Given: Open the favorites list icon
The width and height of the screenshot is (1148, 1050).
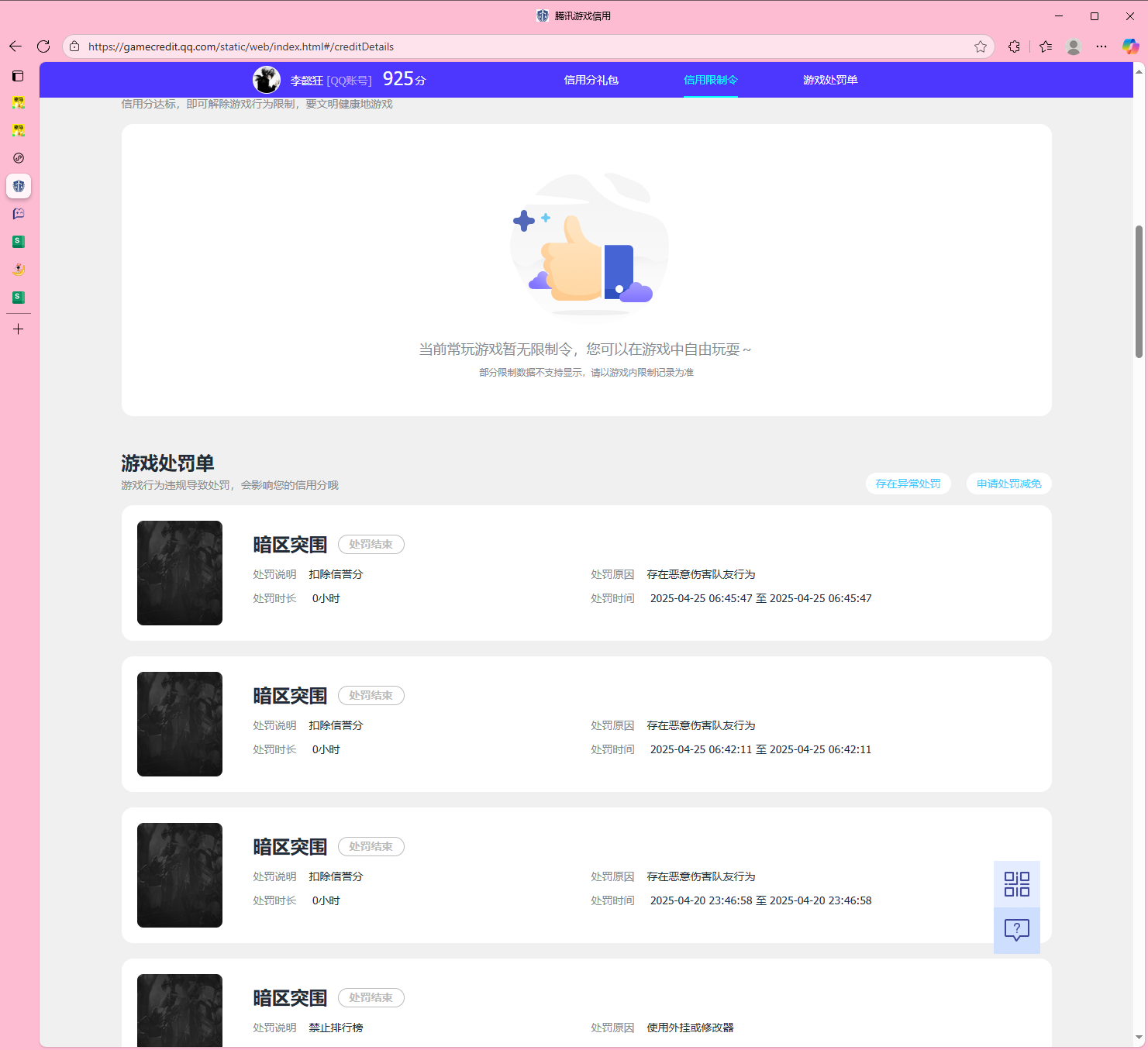Looking at the screenshot, I should pyautogui.click(x=1046, y=46).
